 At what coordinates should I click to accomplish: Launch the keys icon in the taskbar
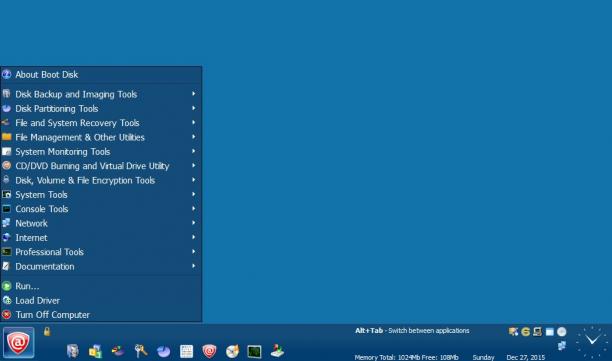coord(141,351)
